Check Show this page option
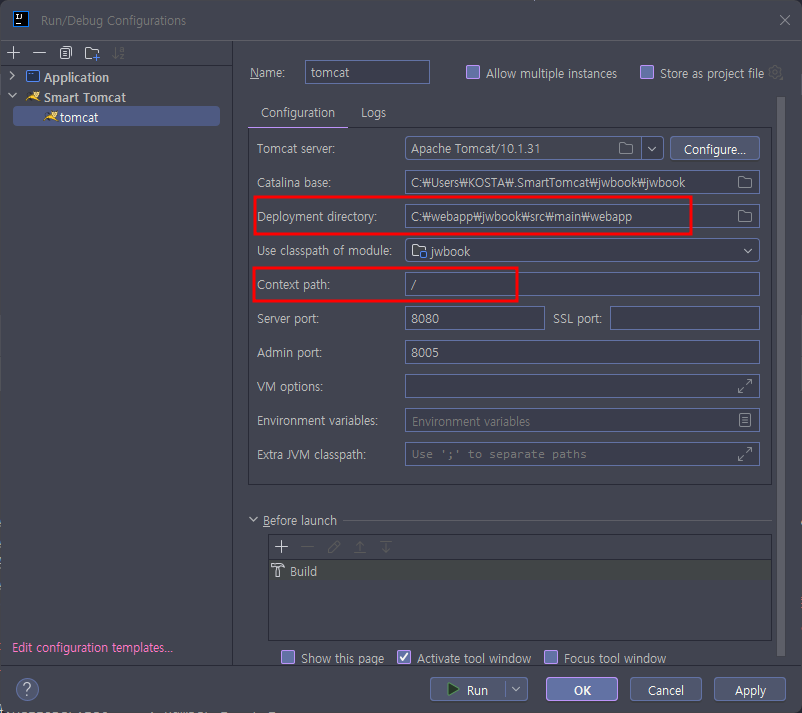Viewport: 802px width, 713px height. pos(288,657)
